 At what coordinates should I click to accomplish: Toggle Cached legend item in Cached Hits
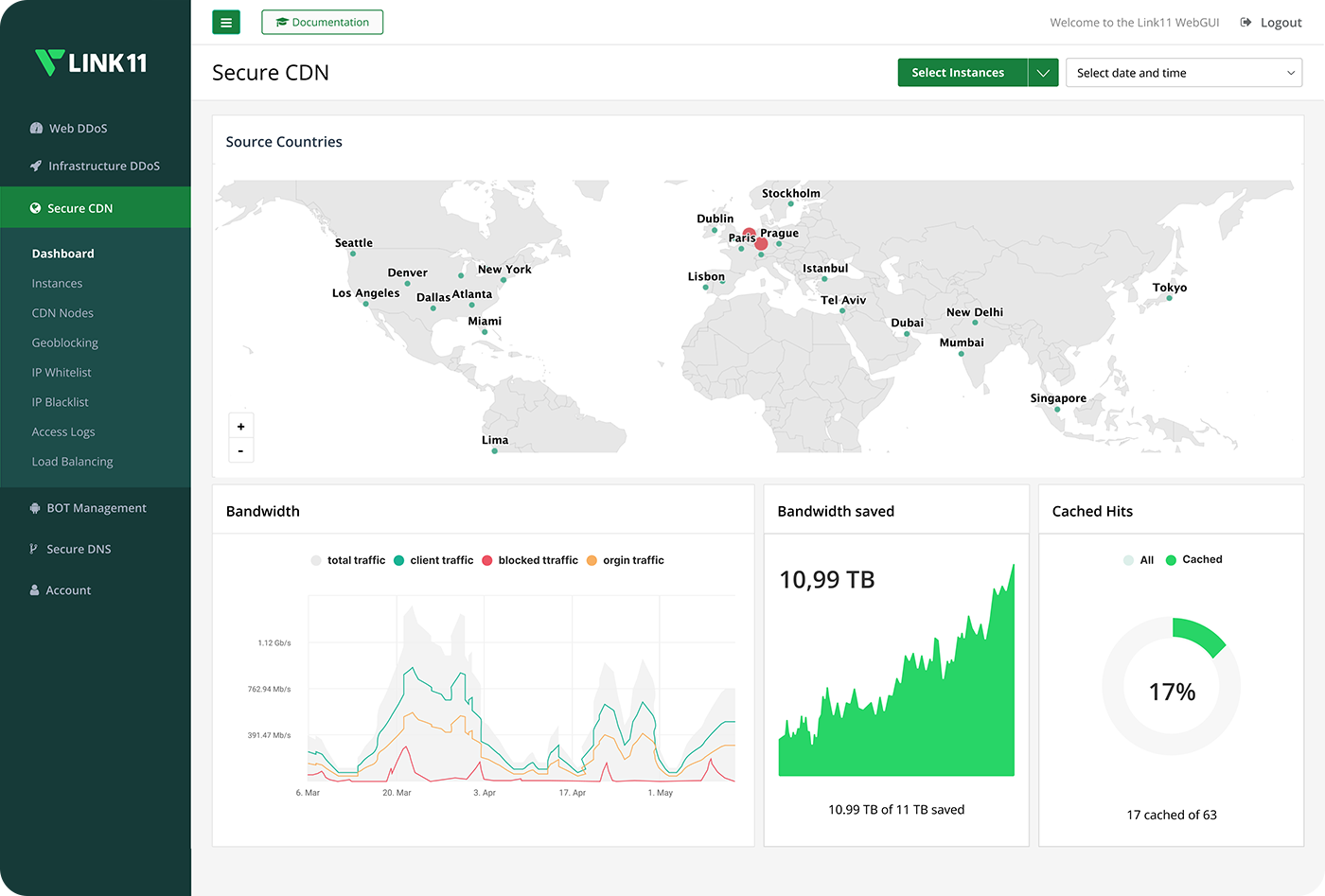[x=1193, y=560]
